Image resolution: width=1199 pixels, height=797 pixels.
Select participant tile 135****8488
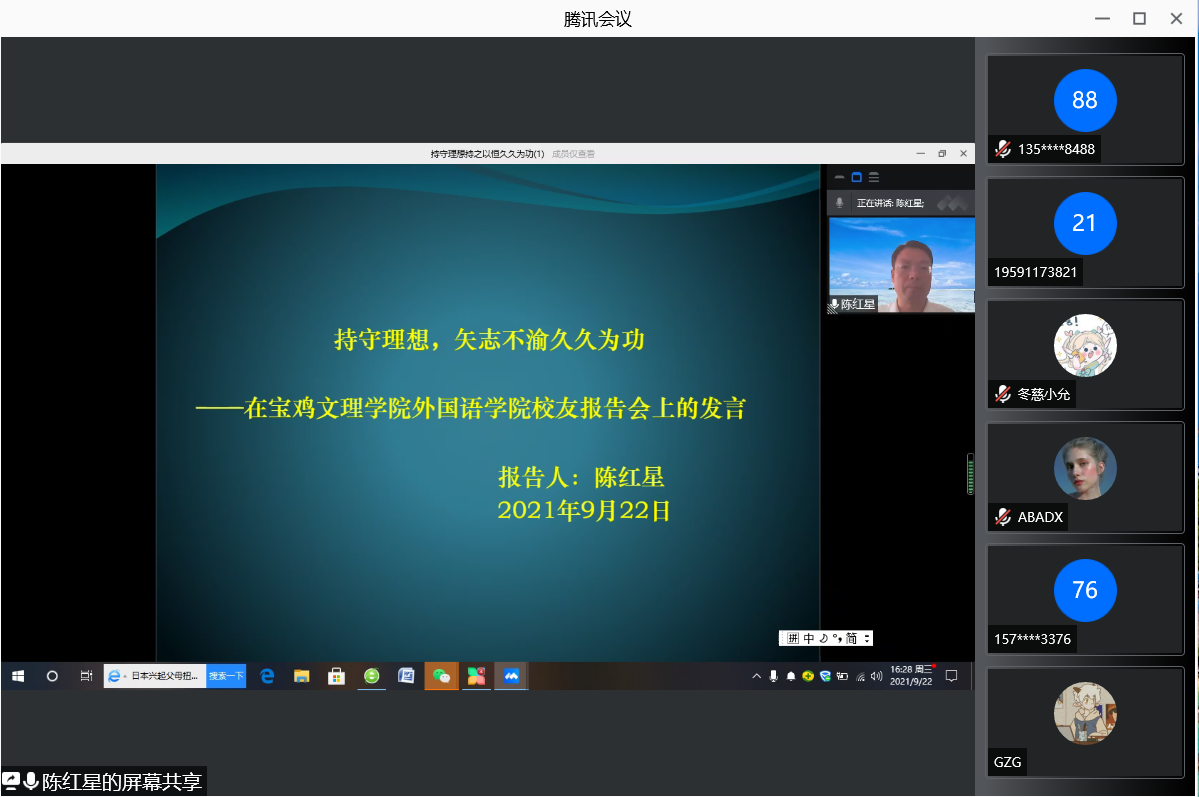1085,109
